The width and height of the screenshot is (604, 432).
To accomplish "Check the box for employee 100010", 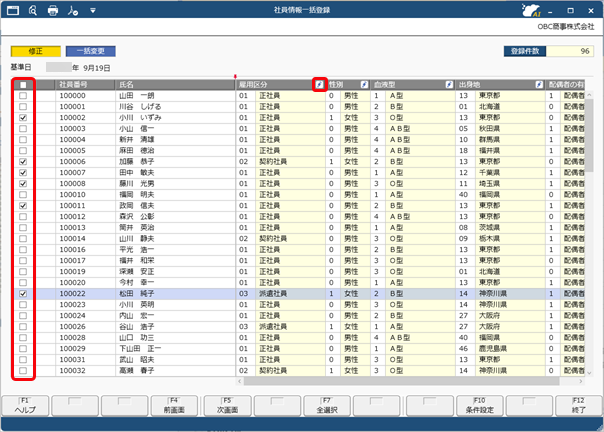I will tap(23, 195).
